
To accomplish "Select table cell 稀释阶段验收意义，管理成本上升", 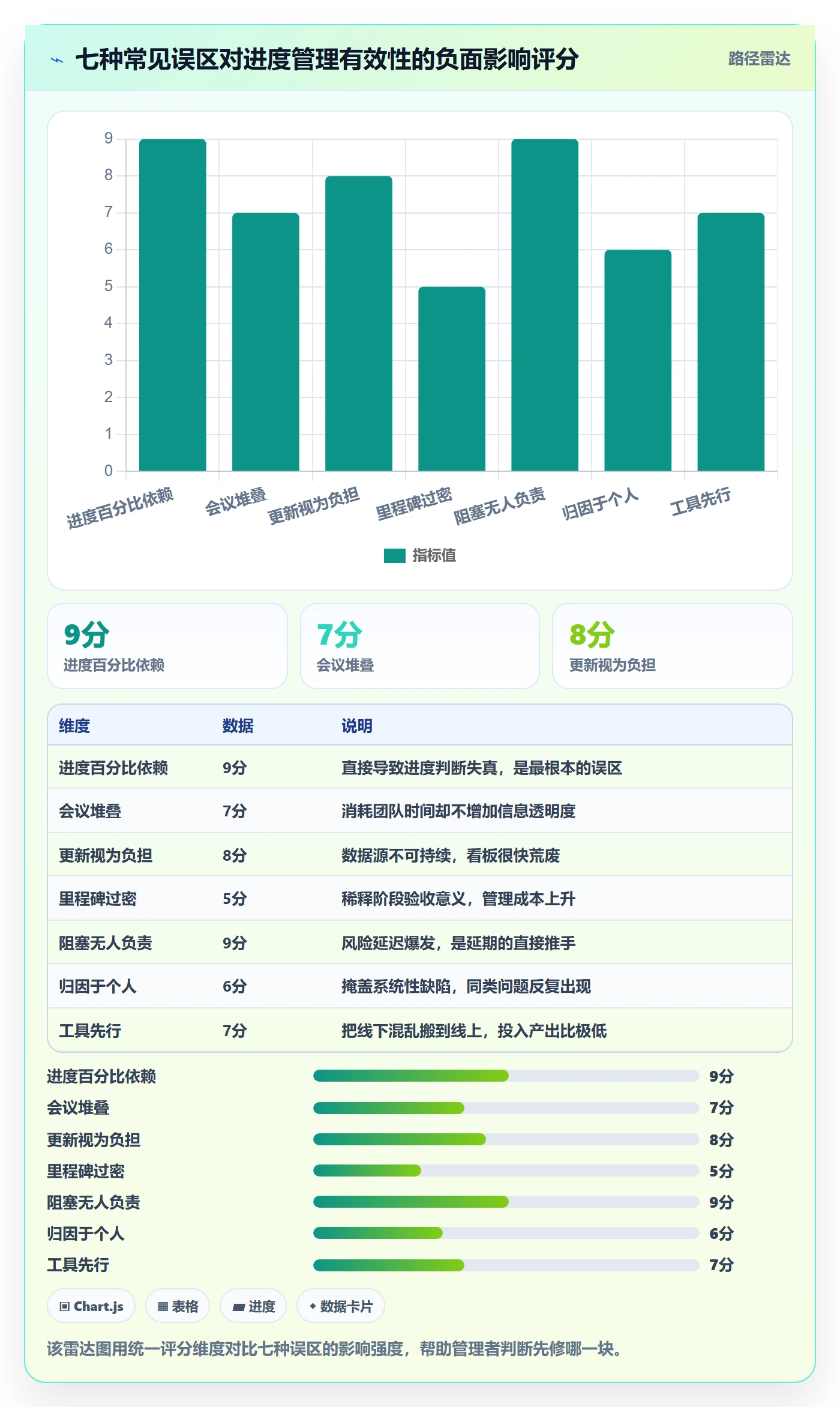I will (x=458, y=899).
